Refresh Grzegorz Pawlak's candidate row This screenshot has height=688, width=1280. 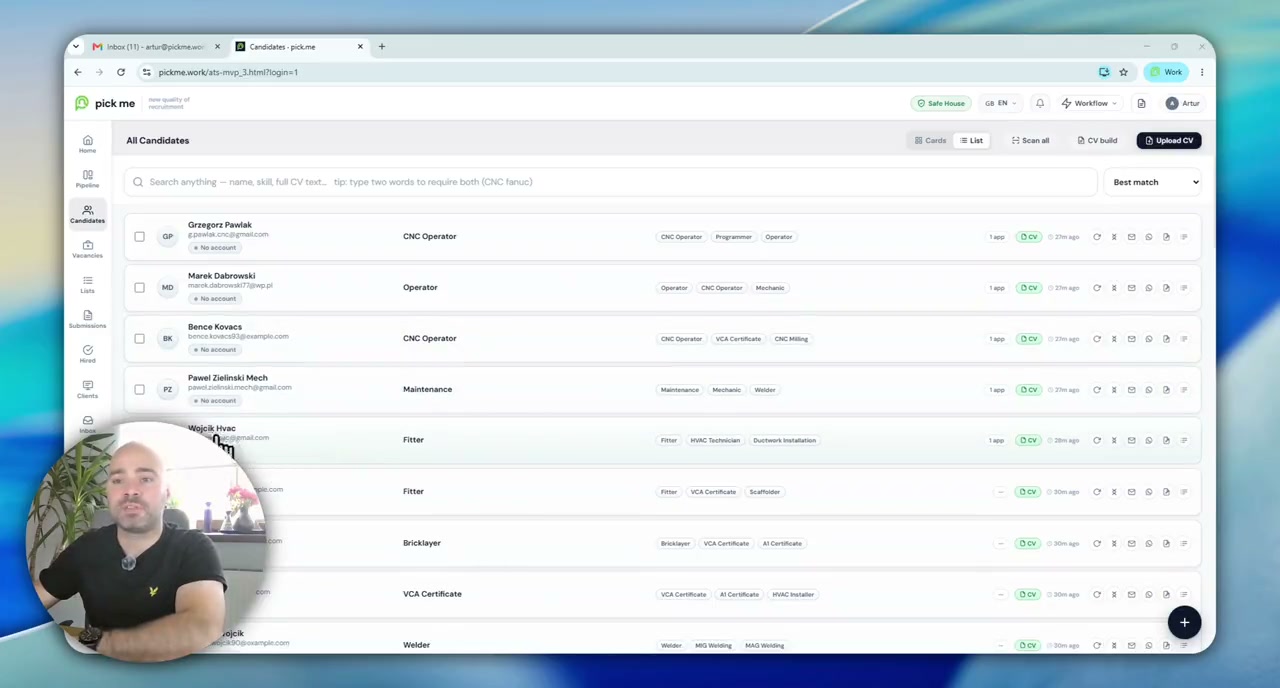[1097, 237]
